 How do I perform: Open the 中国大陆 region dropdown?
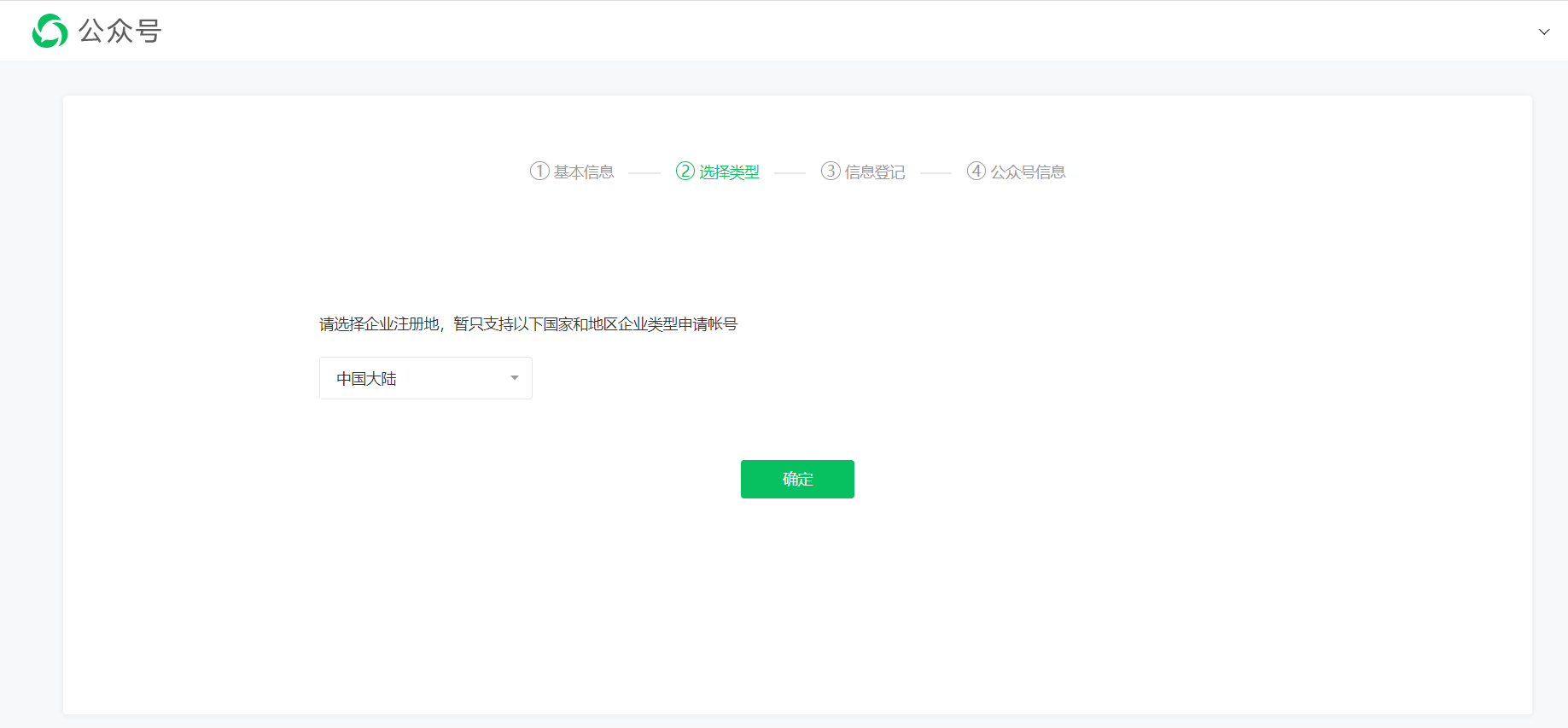(x=426, y=378)
